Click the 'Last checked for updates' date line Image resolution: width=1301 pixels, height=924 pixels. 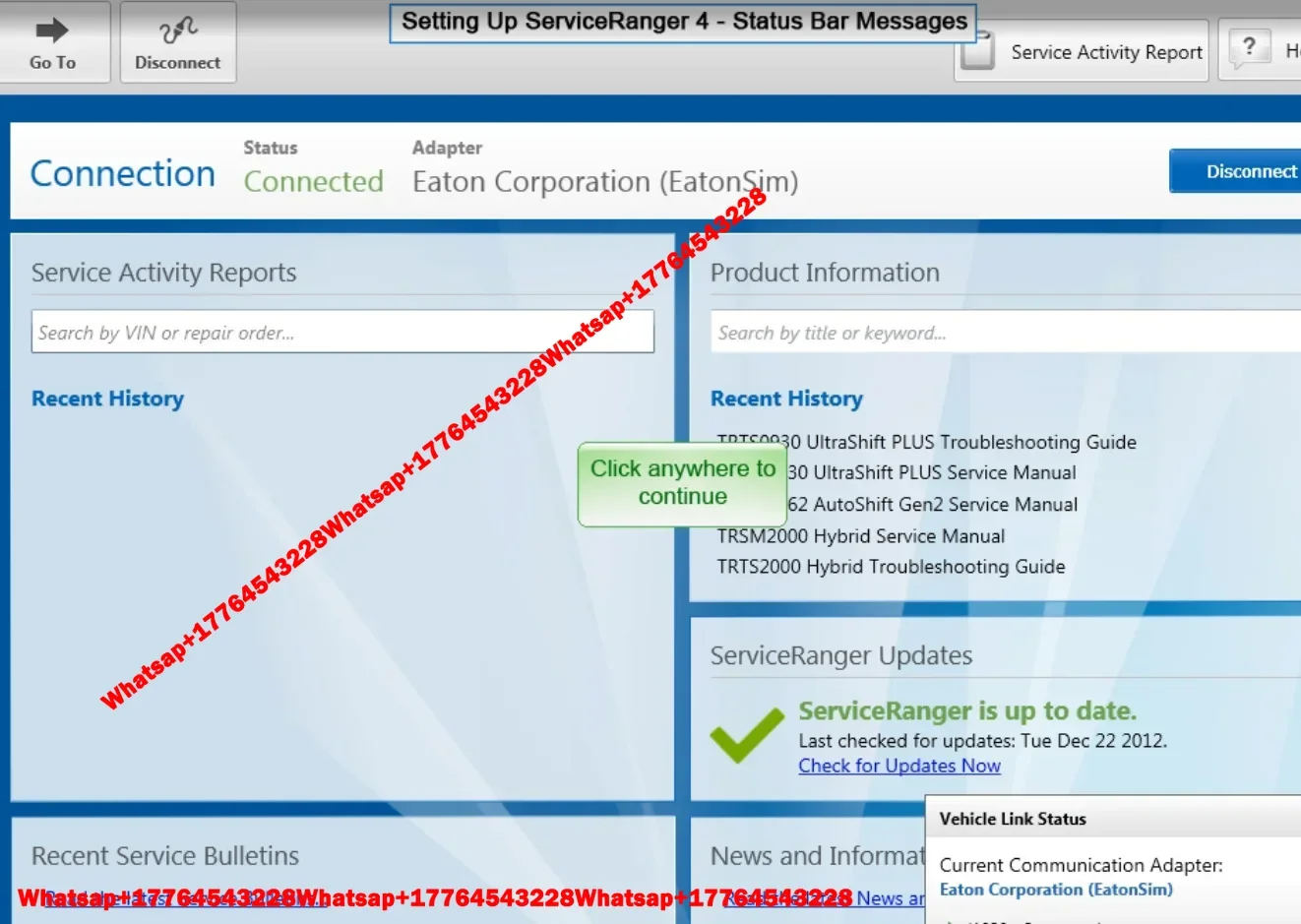982,740
